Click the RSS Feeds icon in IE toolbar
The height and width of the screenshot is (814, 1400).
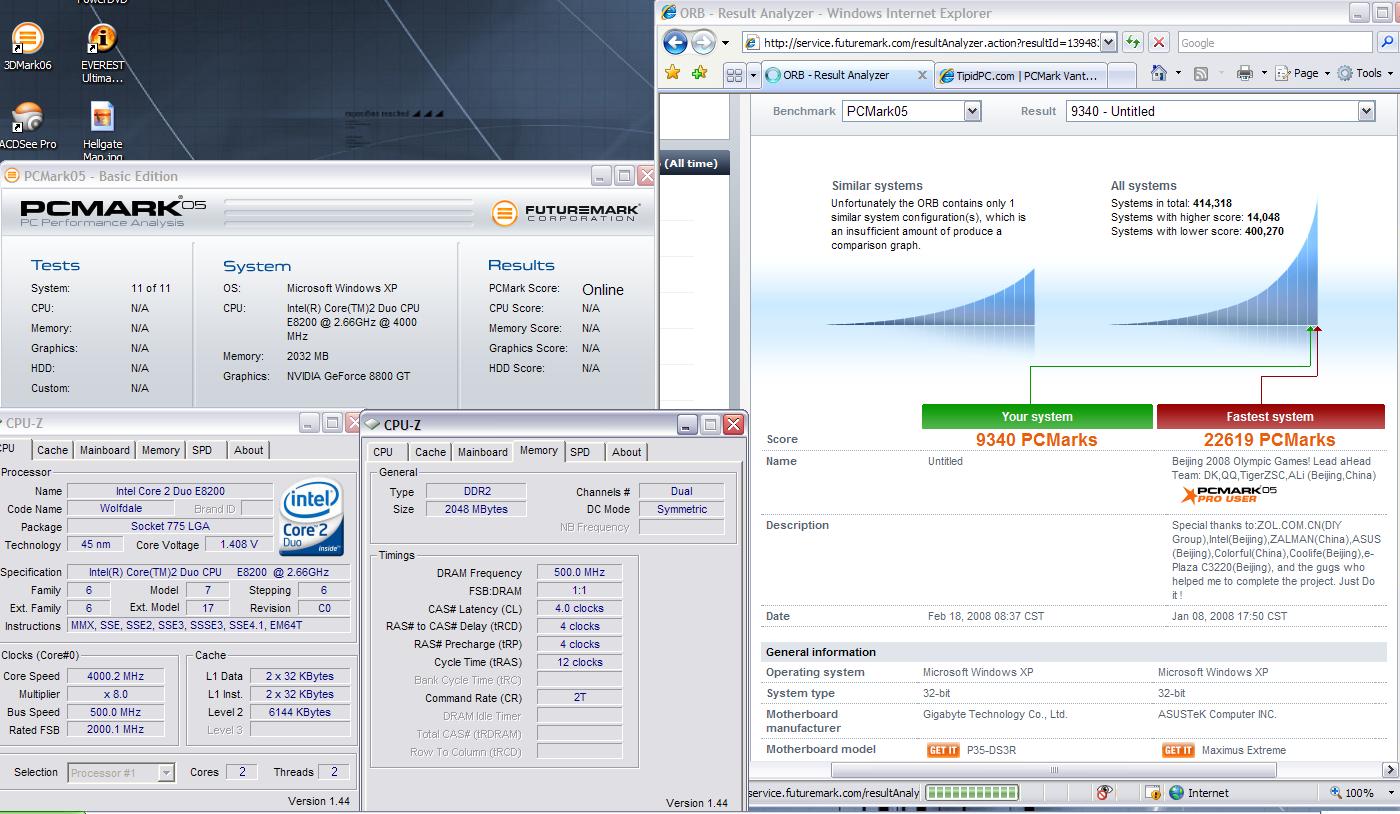pos(1201,73)
